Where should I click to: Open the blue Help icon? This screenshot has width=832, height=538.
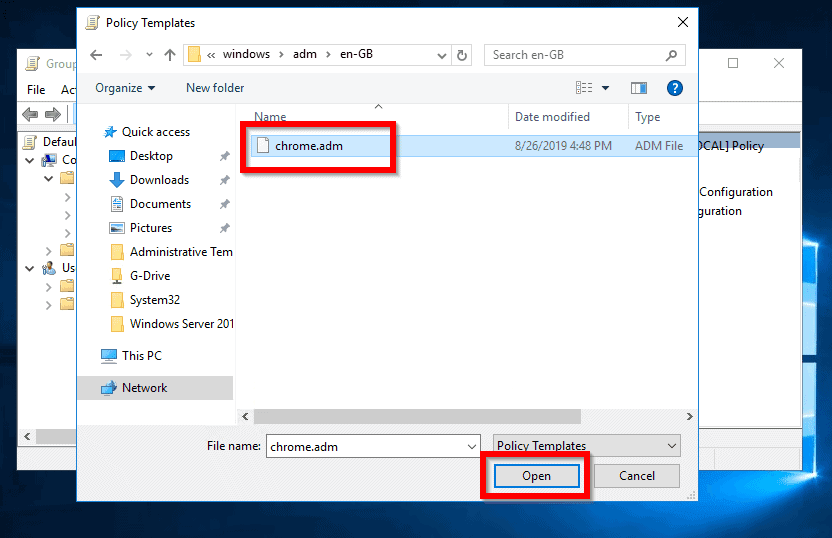pos(674,88)
